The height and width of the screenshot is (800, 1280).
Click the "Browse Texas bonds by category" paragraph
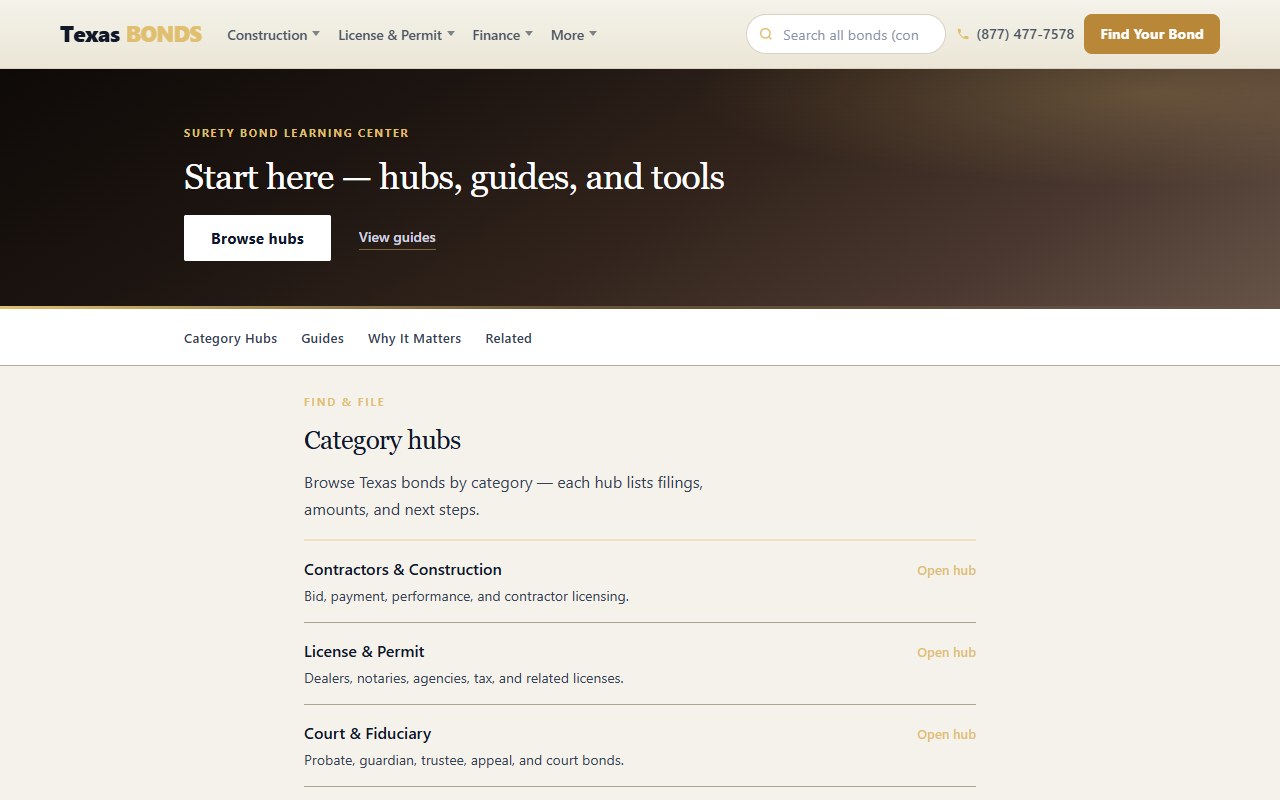point(504,496)
